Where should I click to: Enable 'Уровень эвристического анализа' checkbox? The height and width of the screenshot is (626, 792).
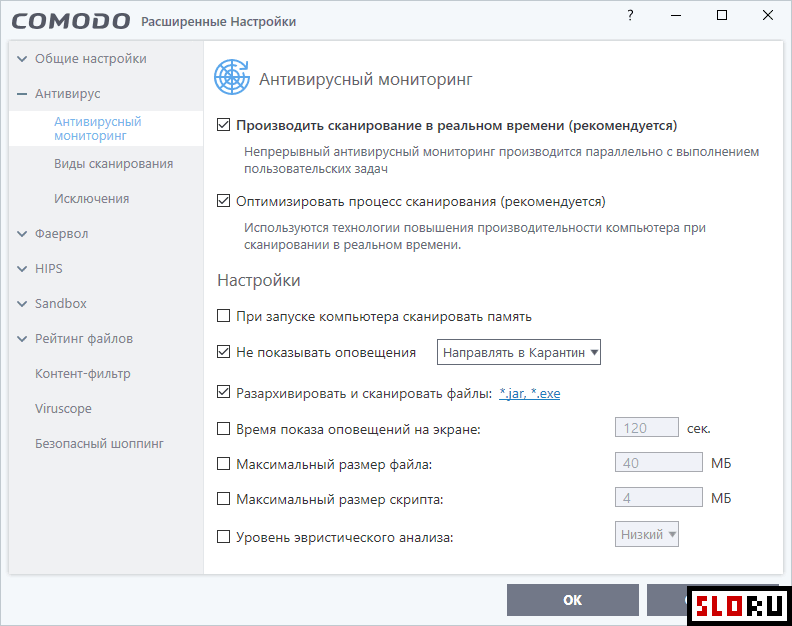pyautogui.click(x=223, y=536)
